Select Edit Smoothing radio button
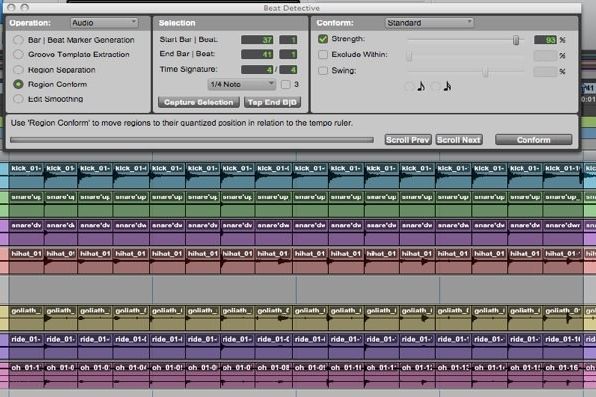The image size is (596, 397). 18,99
